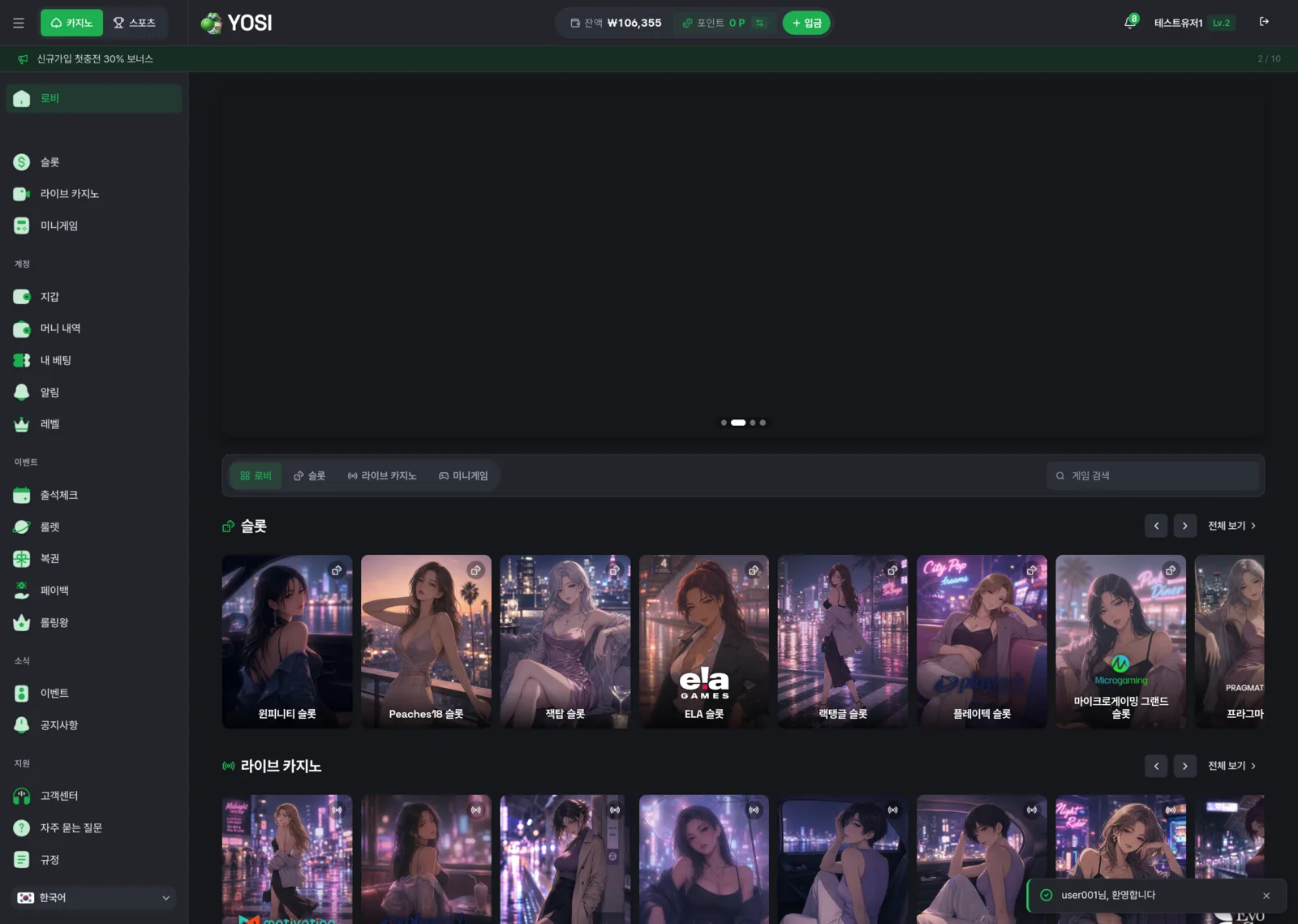Show next games in the 슬롯 section
The image size is (1298, 924).
pos(1184,526)
